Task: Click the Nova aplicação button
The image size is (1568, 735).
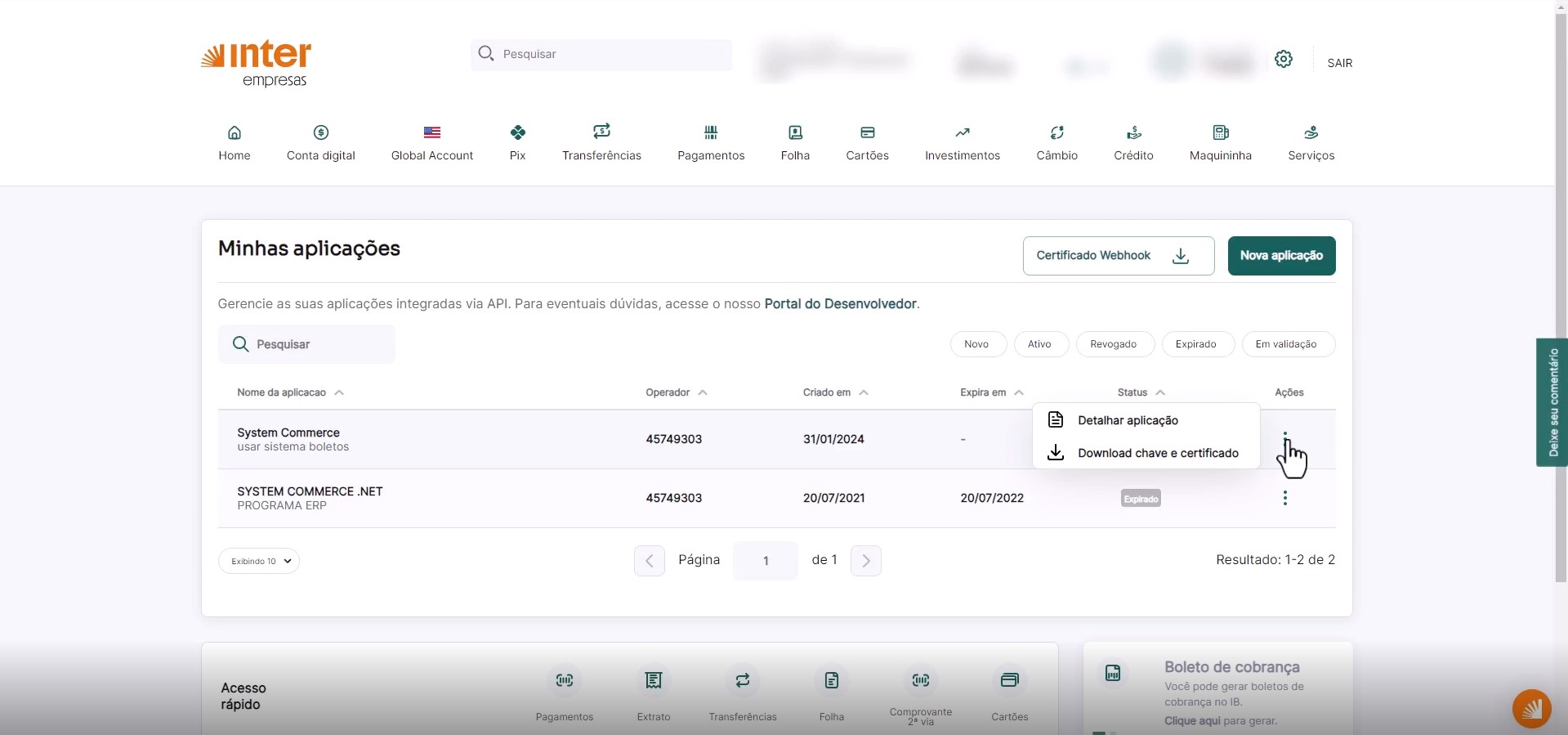Action: (x=1280, y=256)
